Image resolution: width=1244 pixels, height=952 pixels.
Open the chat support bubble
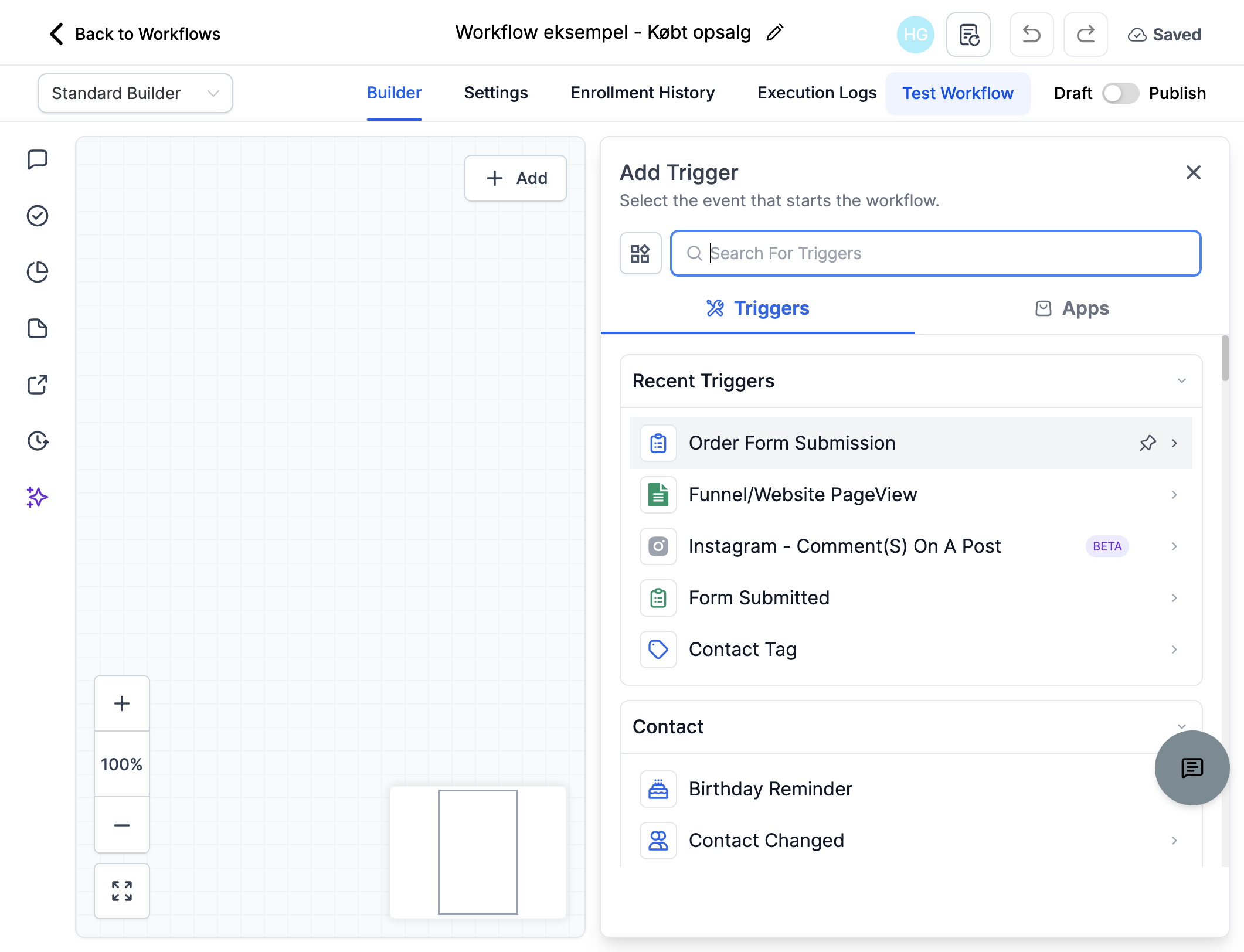click(1192, 768)
